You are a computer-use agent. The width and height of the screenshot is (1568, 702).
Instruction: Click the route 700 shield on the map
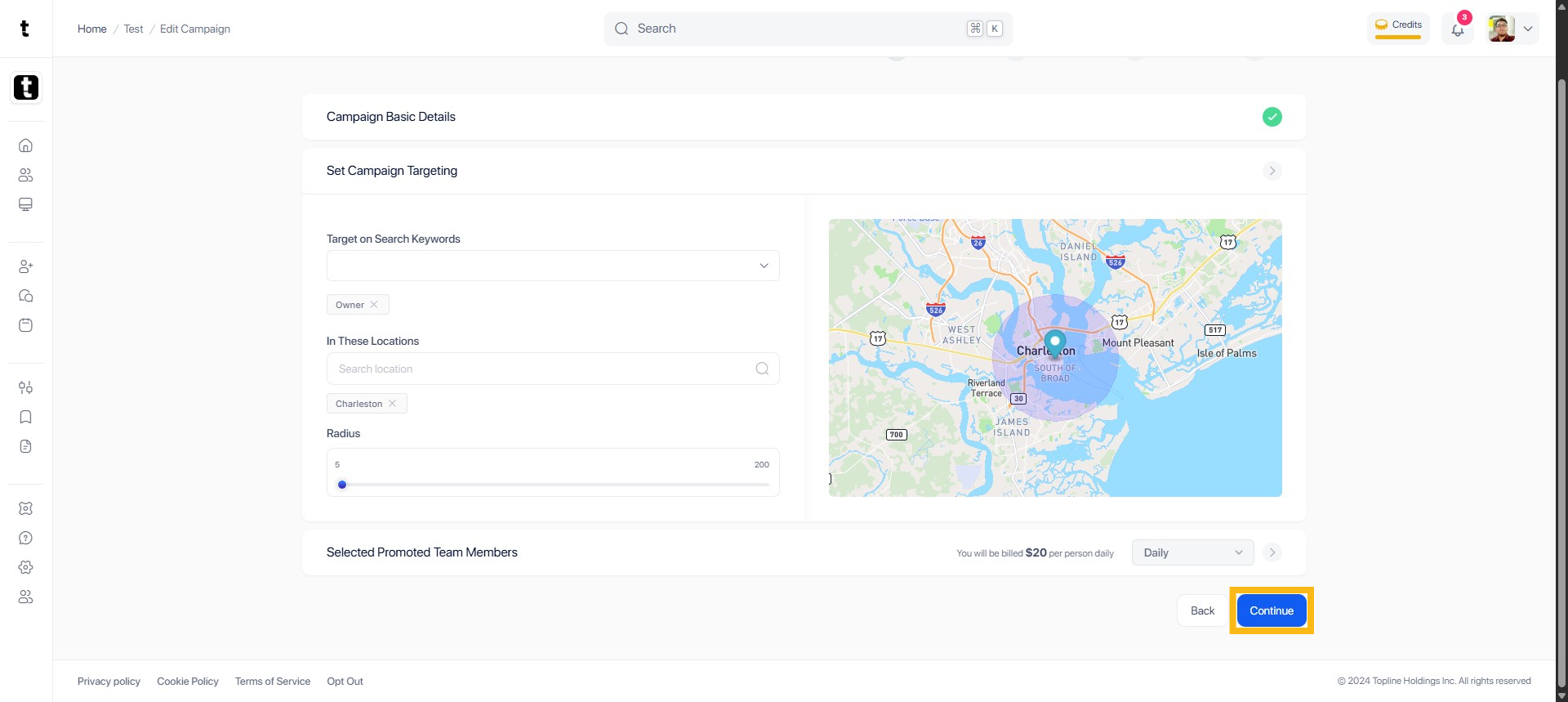tap(897, 435)
